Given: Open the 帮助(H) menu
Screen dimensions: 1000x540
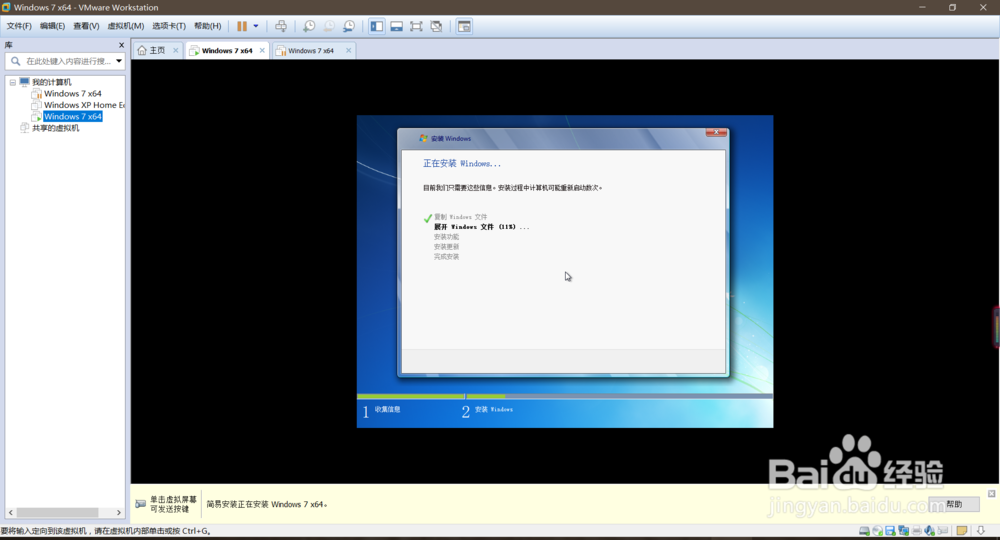Looking at the screenshot, I should 207,26.
